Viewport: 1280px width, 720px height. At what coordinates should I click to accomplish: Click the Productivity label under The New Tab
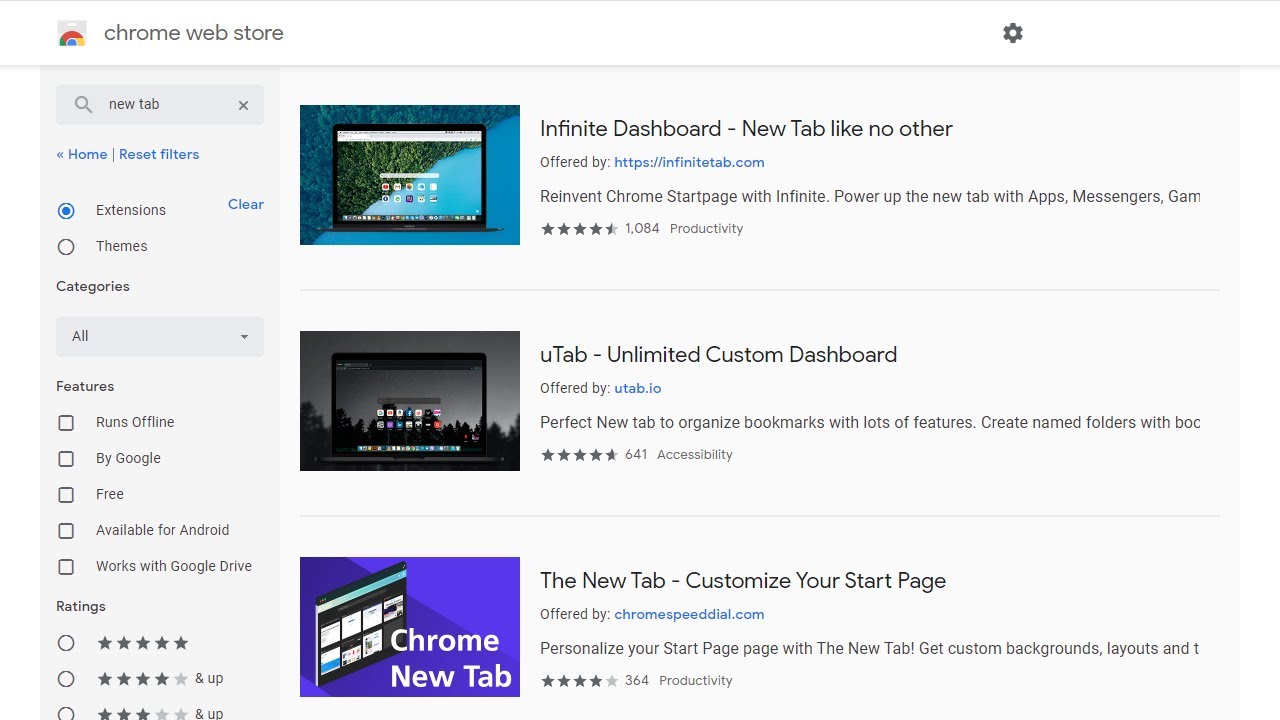click(696, 681)
